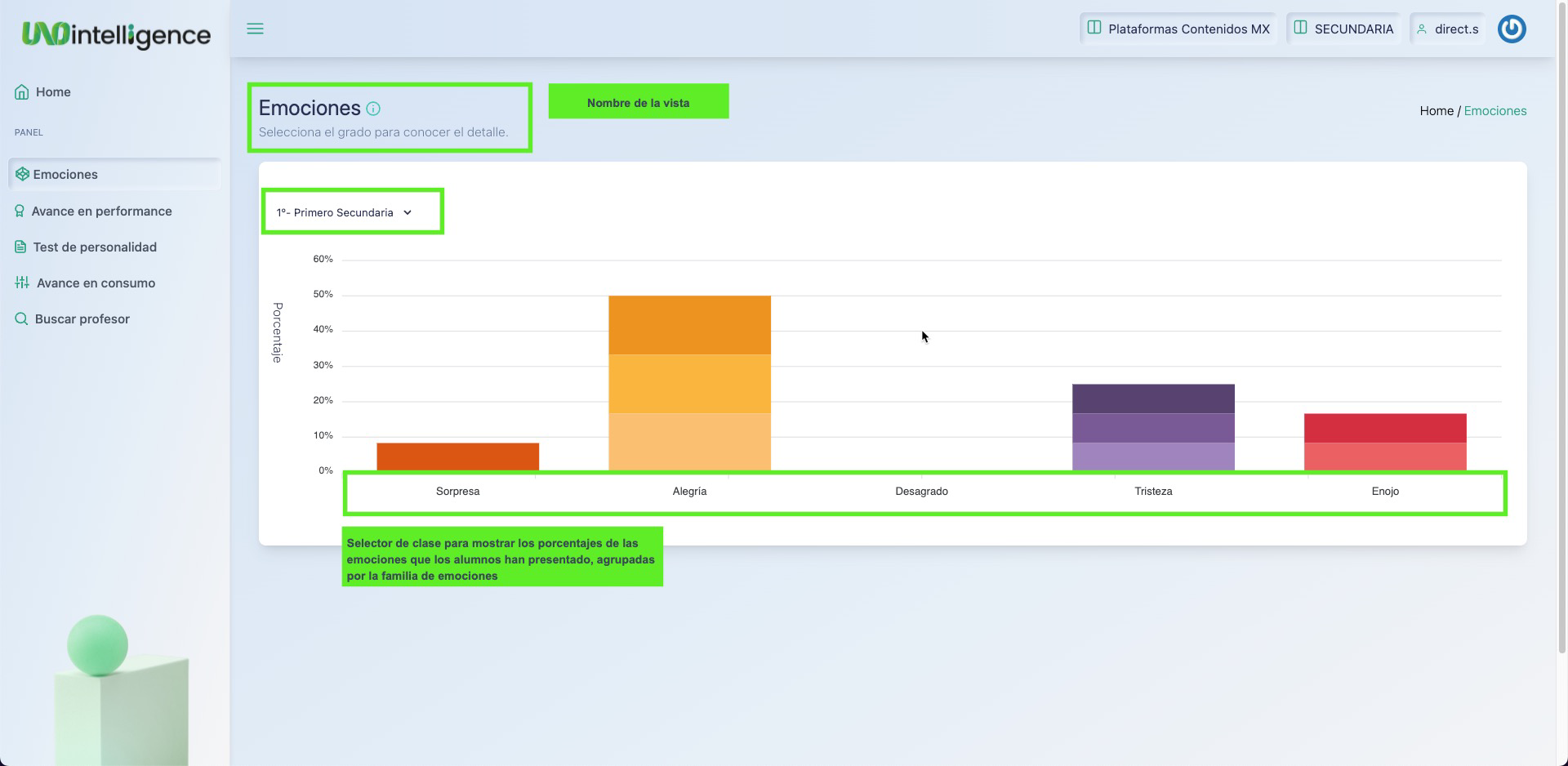
Task: Open Test de personalidad menu item
Action: pyautogui.click(x=95, y=247)
